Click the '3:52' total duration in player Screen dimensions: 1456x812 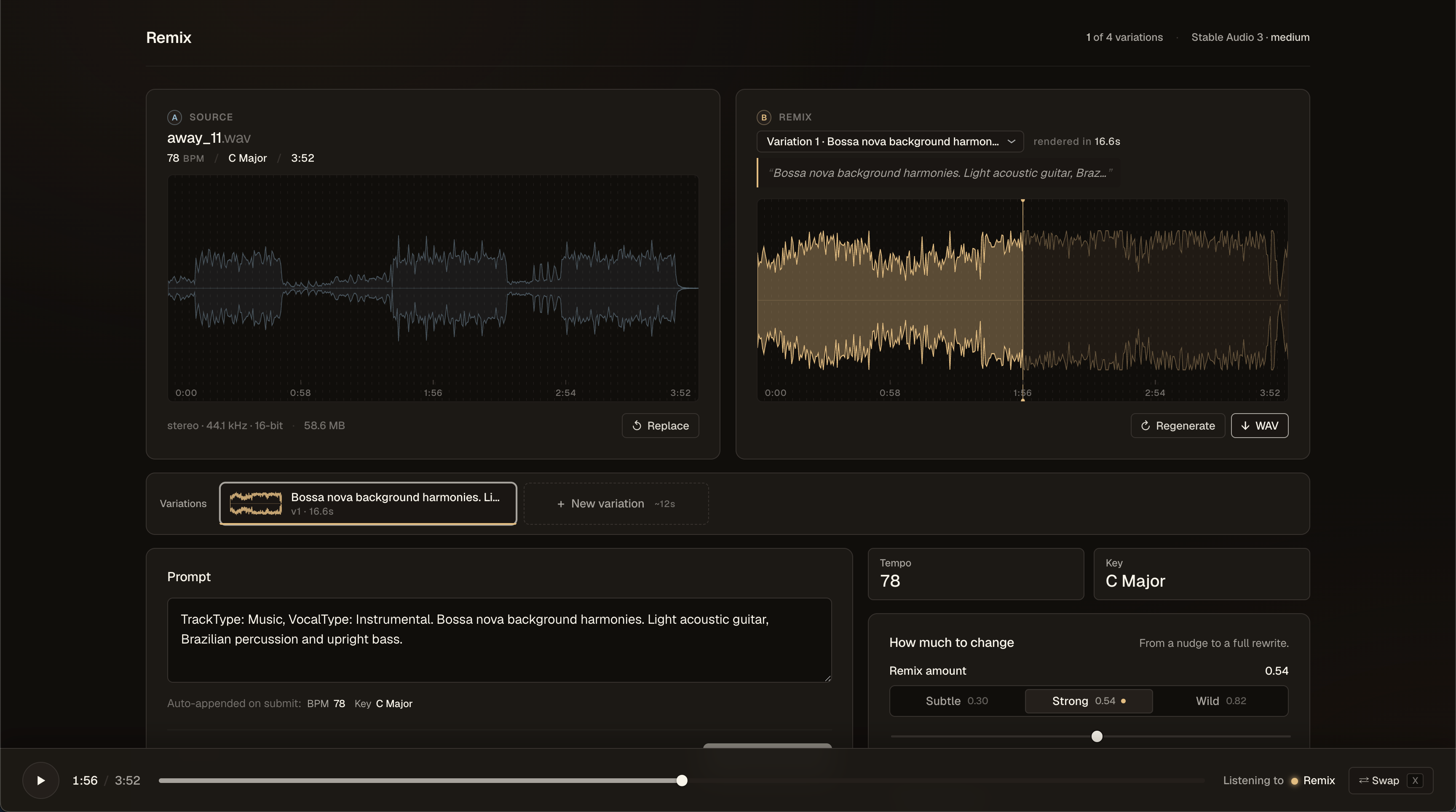point(127,780)
